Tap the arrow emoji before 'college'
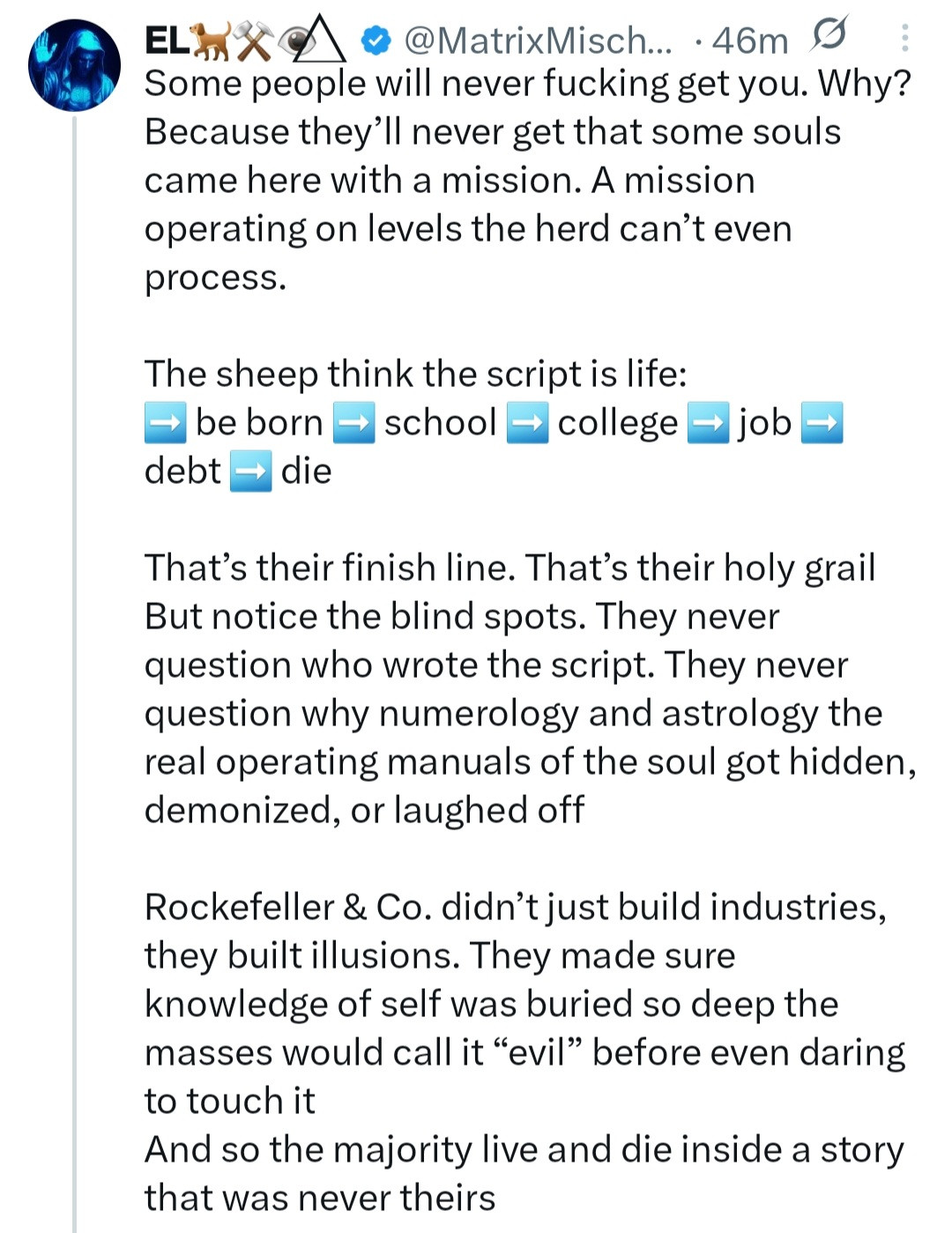This screenshot has height=1233, width=952. 527,423
